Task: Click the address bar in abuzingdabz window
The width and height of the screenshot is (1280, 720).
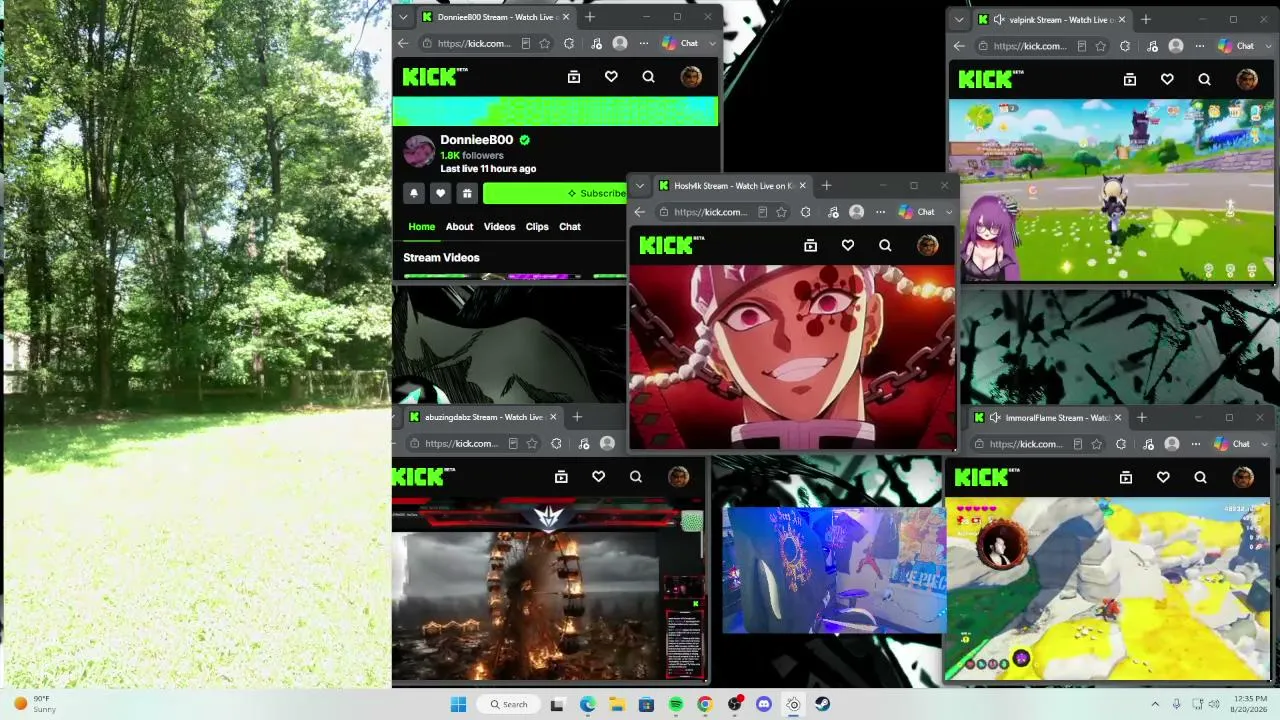Action: click(x=472, y=444)
